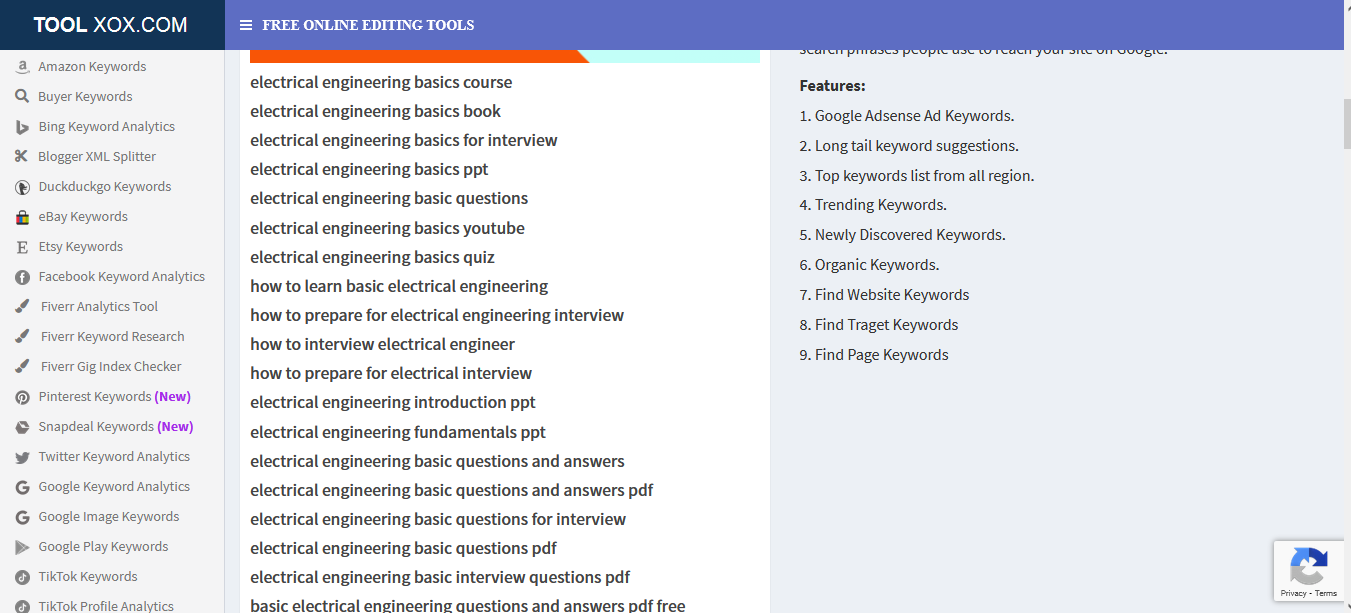Select eBay Keywords in sidebar
1351x613 pixels.
click(x=83, y=217)
